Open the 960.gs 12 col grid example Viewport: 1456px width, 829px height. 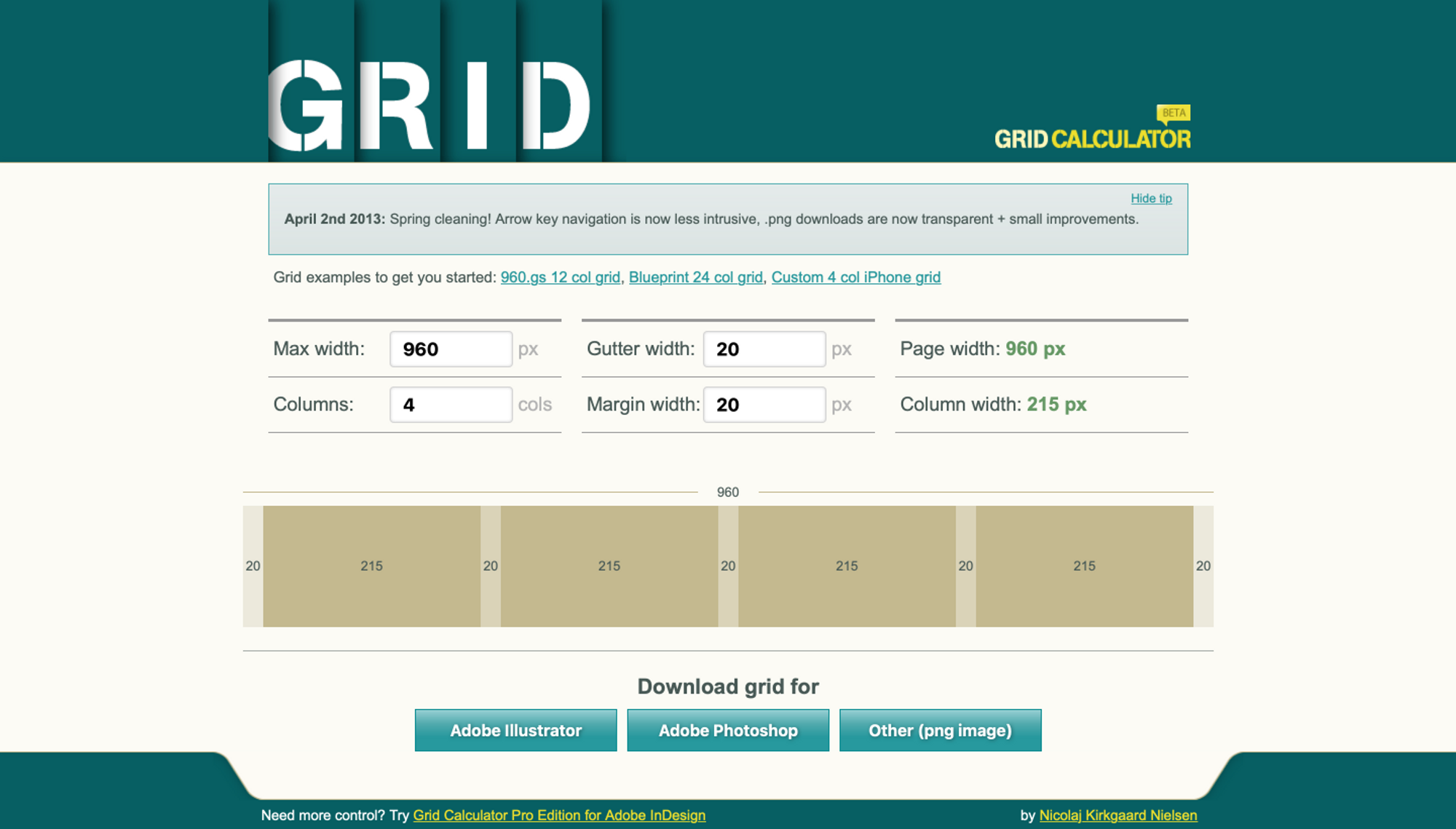pos(560,277)
